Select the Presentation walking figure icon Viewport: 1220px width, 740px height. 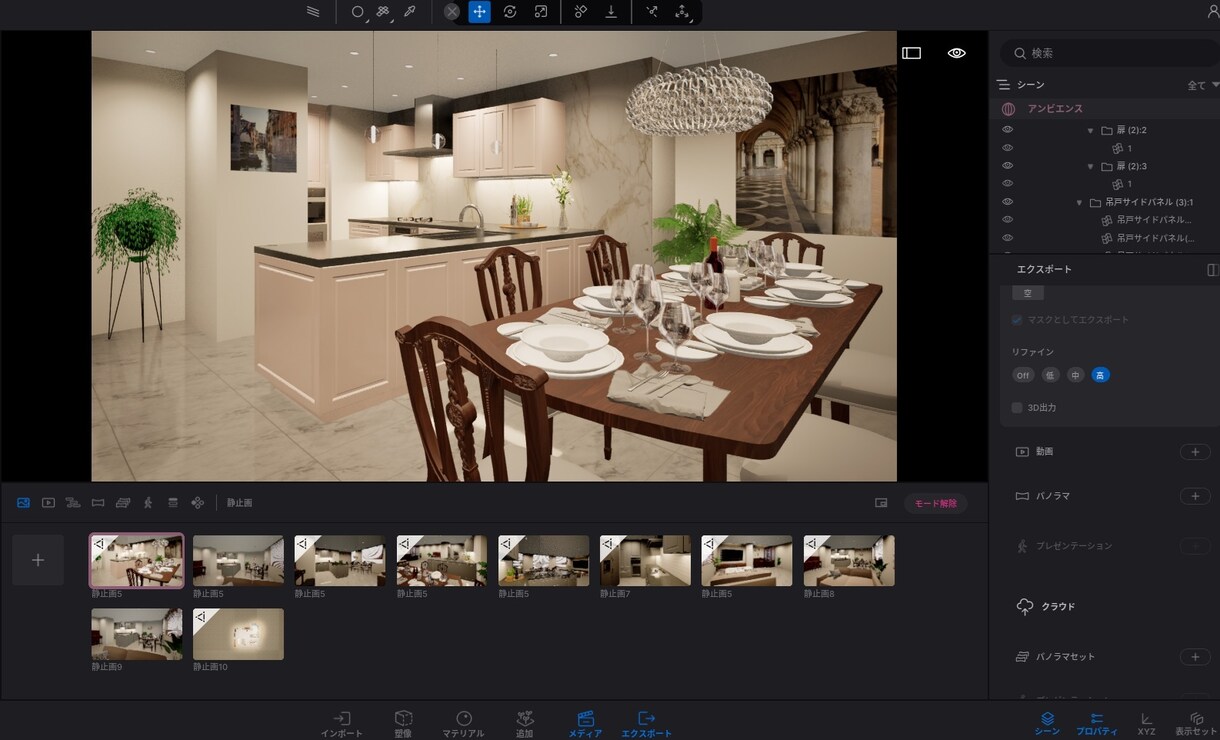(148, 502)
